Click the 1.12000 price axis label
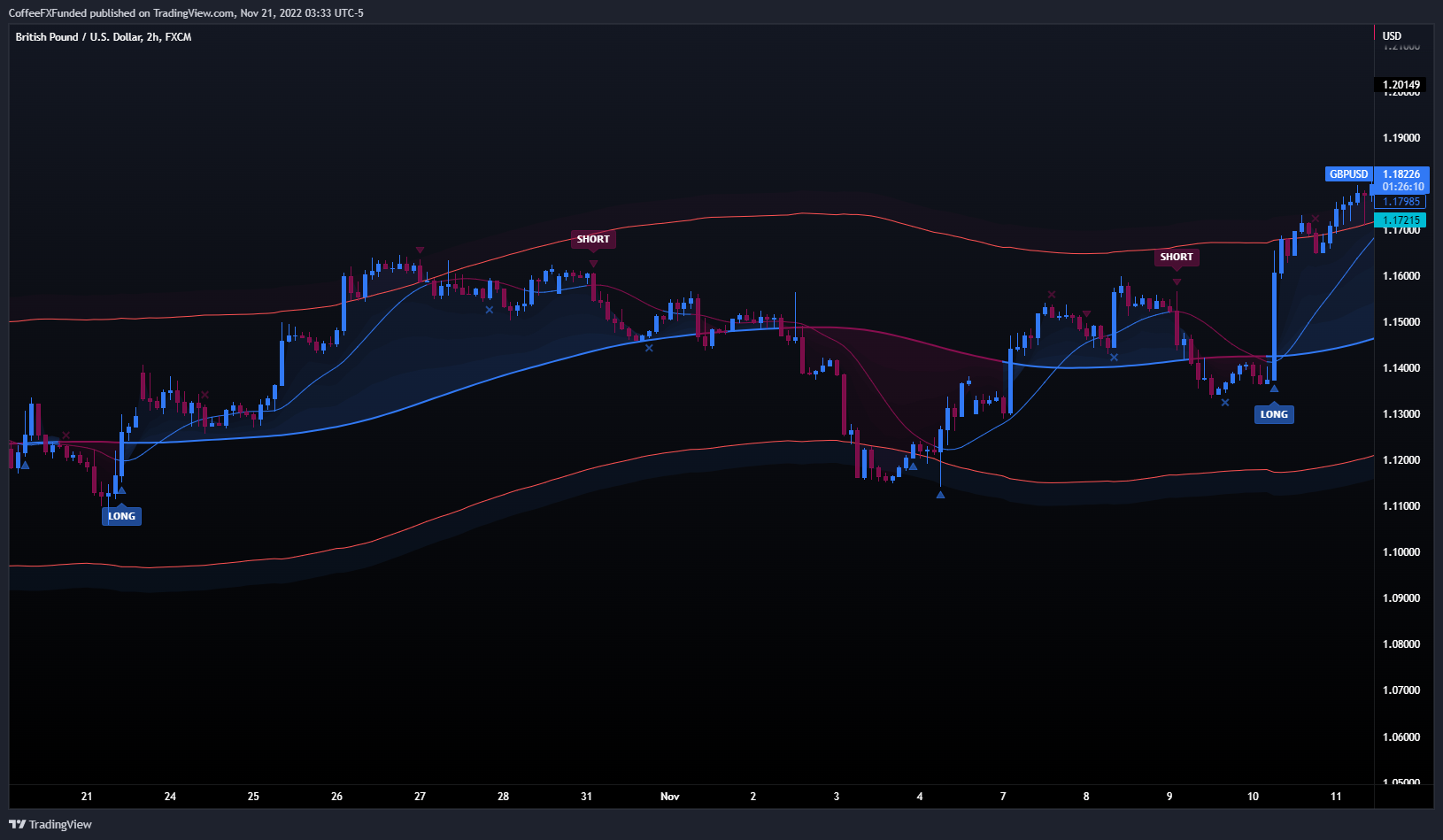The image size is (1443, 840). [x=1401, y=460]
